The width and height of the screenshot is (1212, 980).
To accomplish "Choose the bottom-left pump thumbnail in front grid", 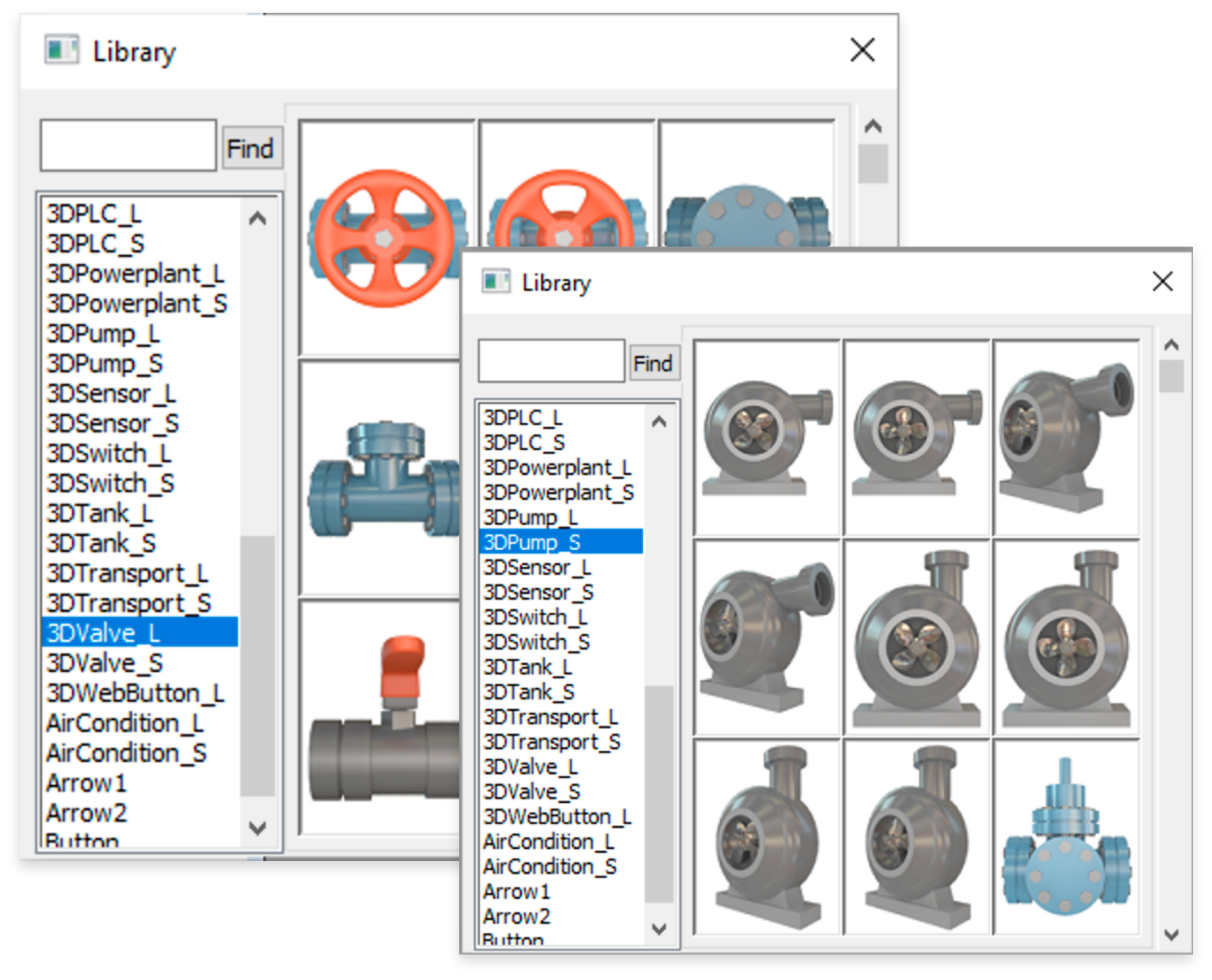I will coord(767,838).
